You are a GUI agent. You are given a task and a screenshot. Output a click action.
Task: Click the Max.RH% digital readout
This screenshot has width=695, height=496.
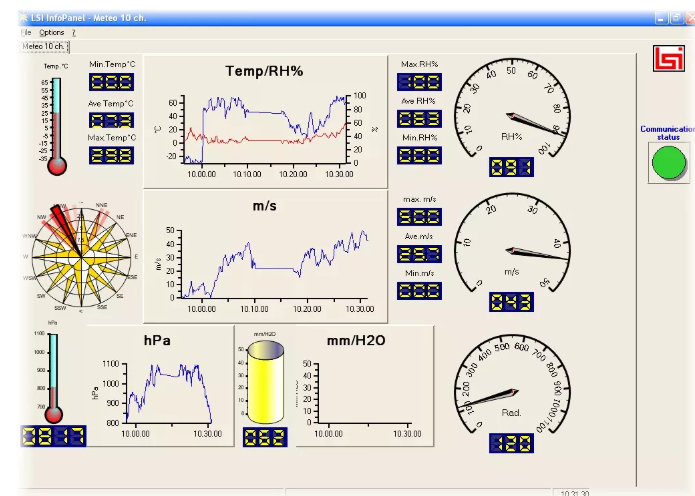(419, 82)
